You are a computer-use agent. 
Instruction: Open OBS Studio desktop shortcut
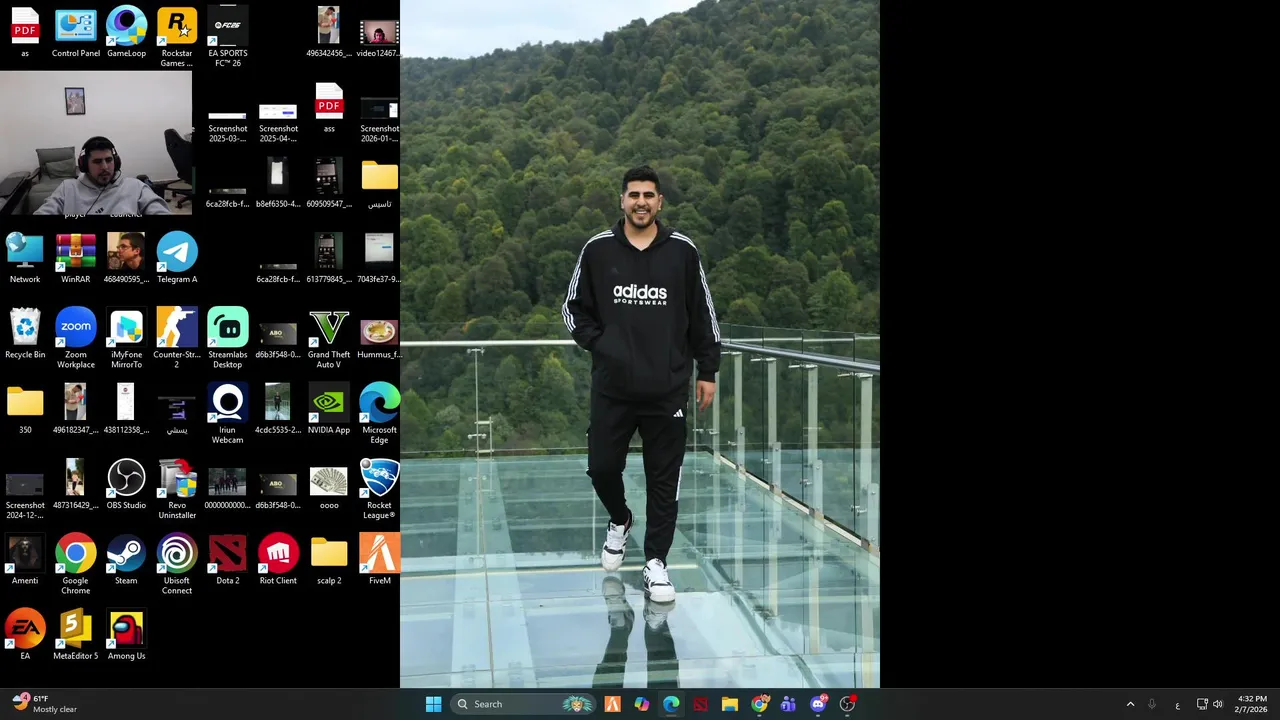pos(126,485)
